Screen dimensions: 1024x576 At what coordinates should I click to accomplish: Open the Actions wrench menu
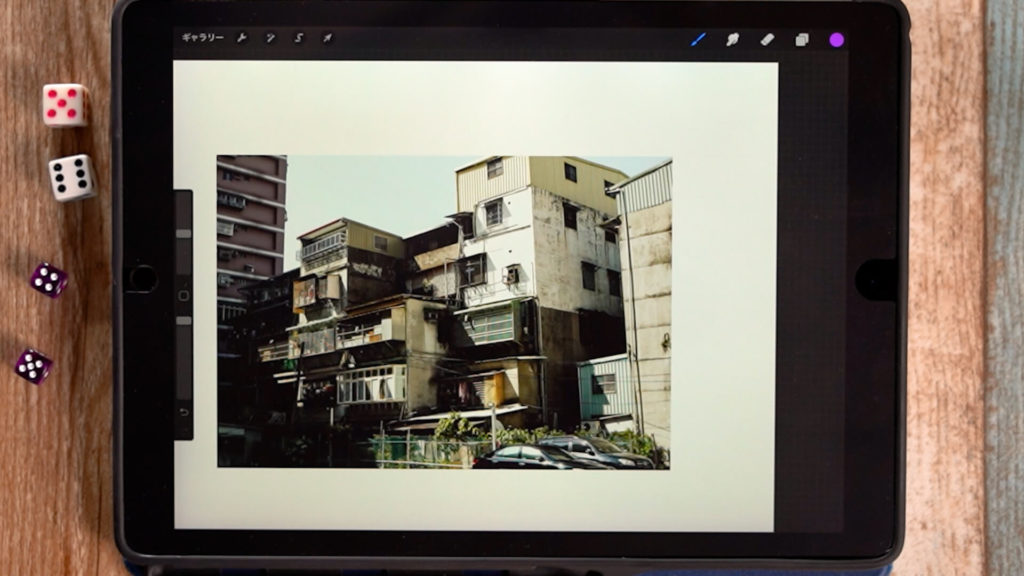click(x=242, y=38)
